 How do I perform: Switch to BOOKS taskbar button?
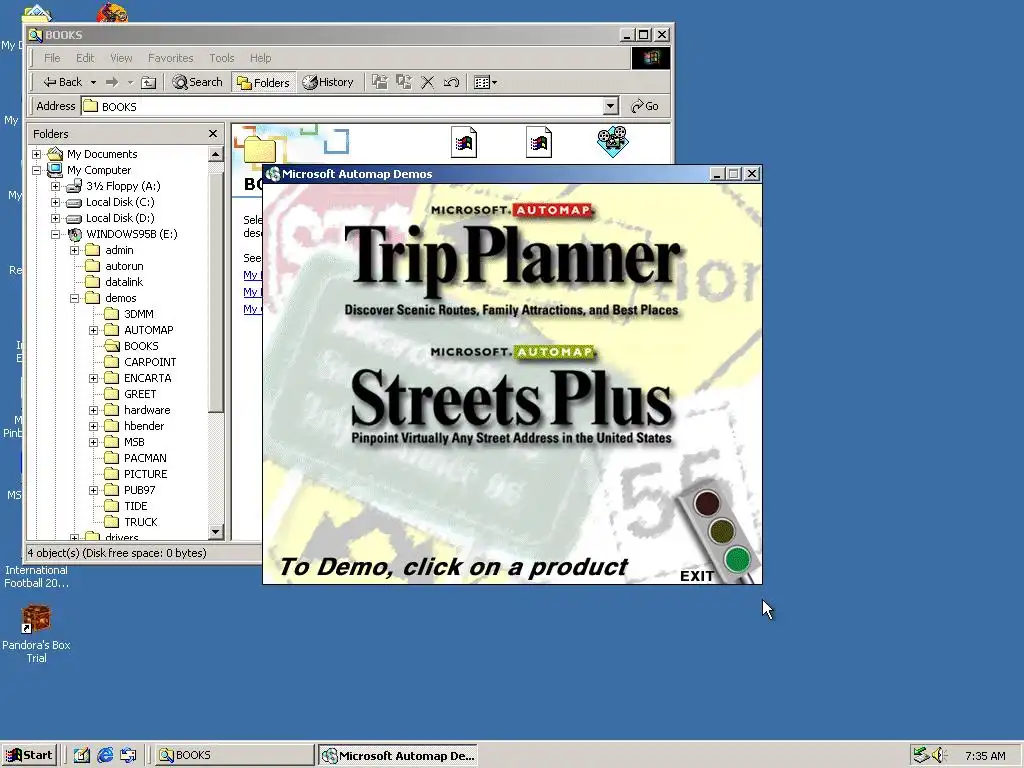(x=234, y=756)
